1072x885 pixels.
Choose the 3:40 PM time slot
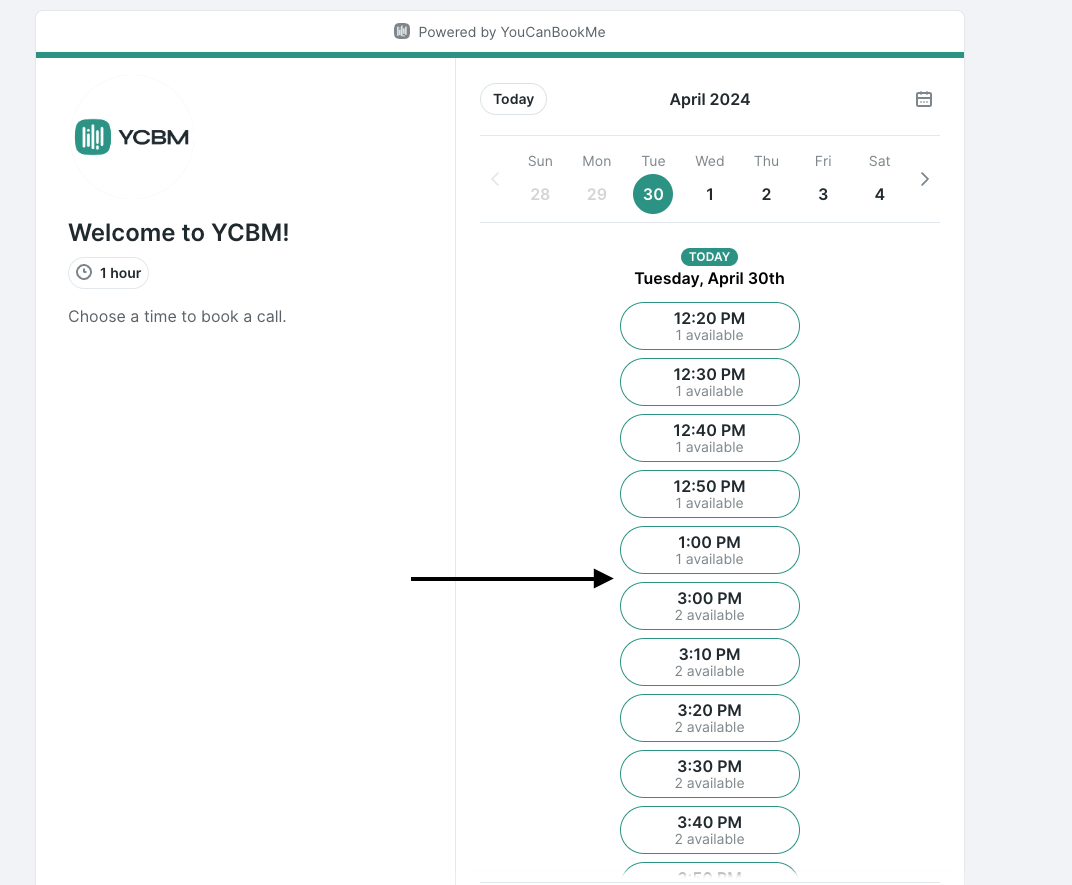coord(710,830)
